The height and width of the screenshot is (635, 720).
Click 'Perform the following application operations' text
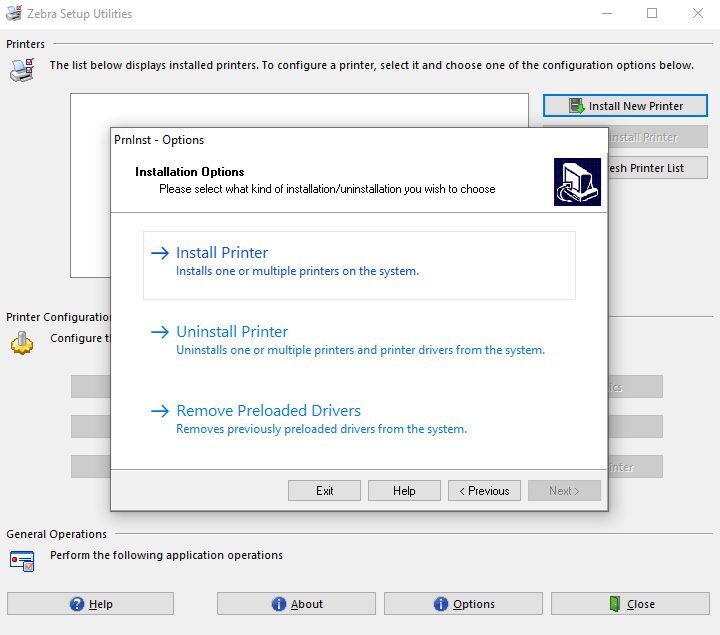166,555
